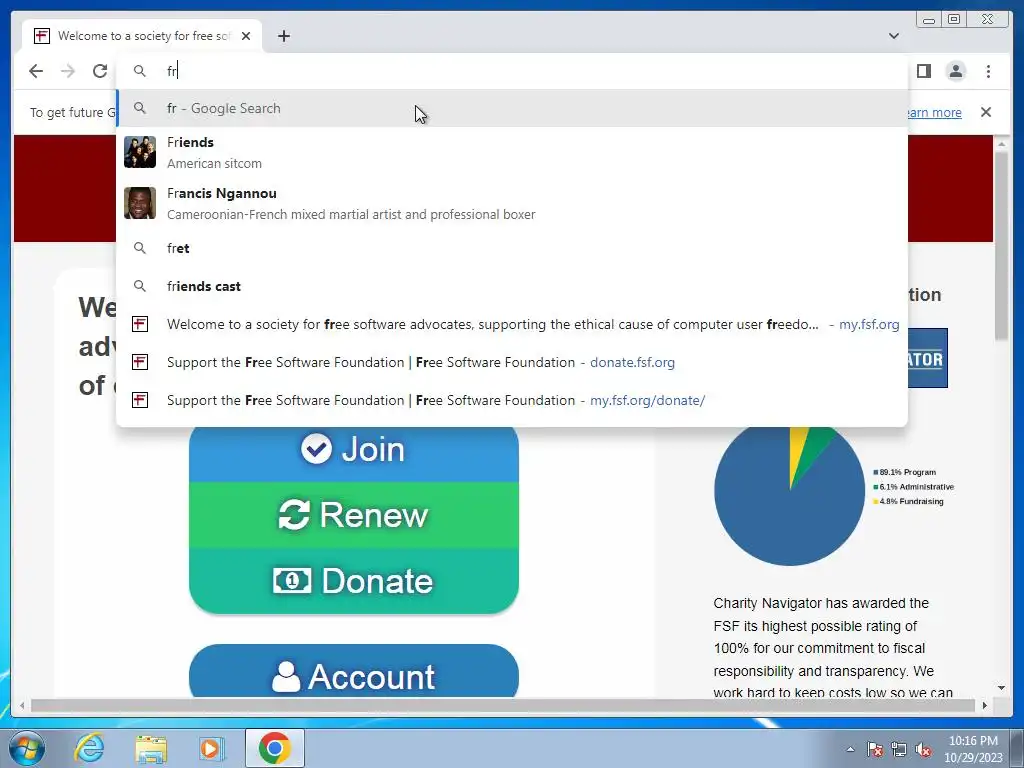
Task: Click the network tray icon
Action: coord(899,749)
